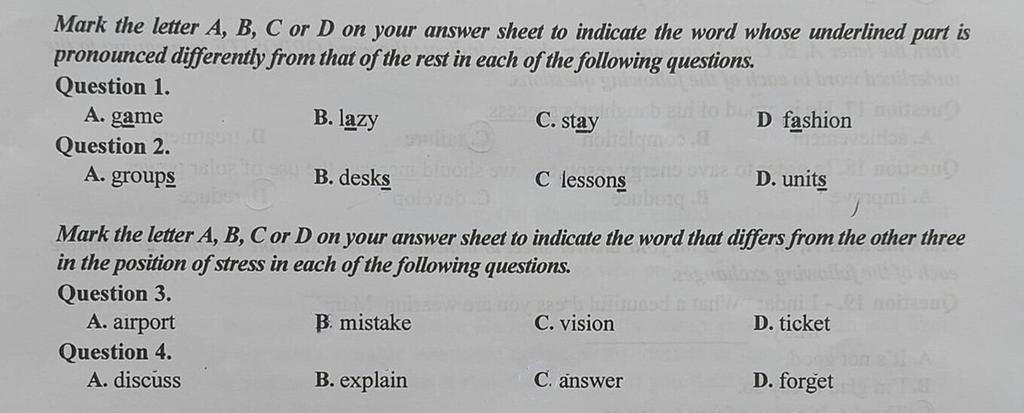Select answer C lessons

point(581,180)
